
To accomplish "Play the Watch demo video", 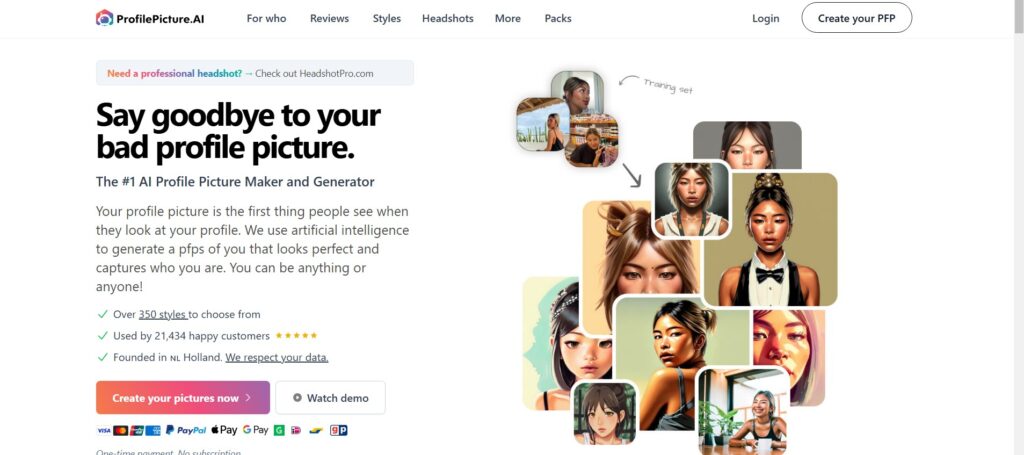I will coord(330,398).
